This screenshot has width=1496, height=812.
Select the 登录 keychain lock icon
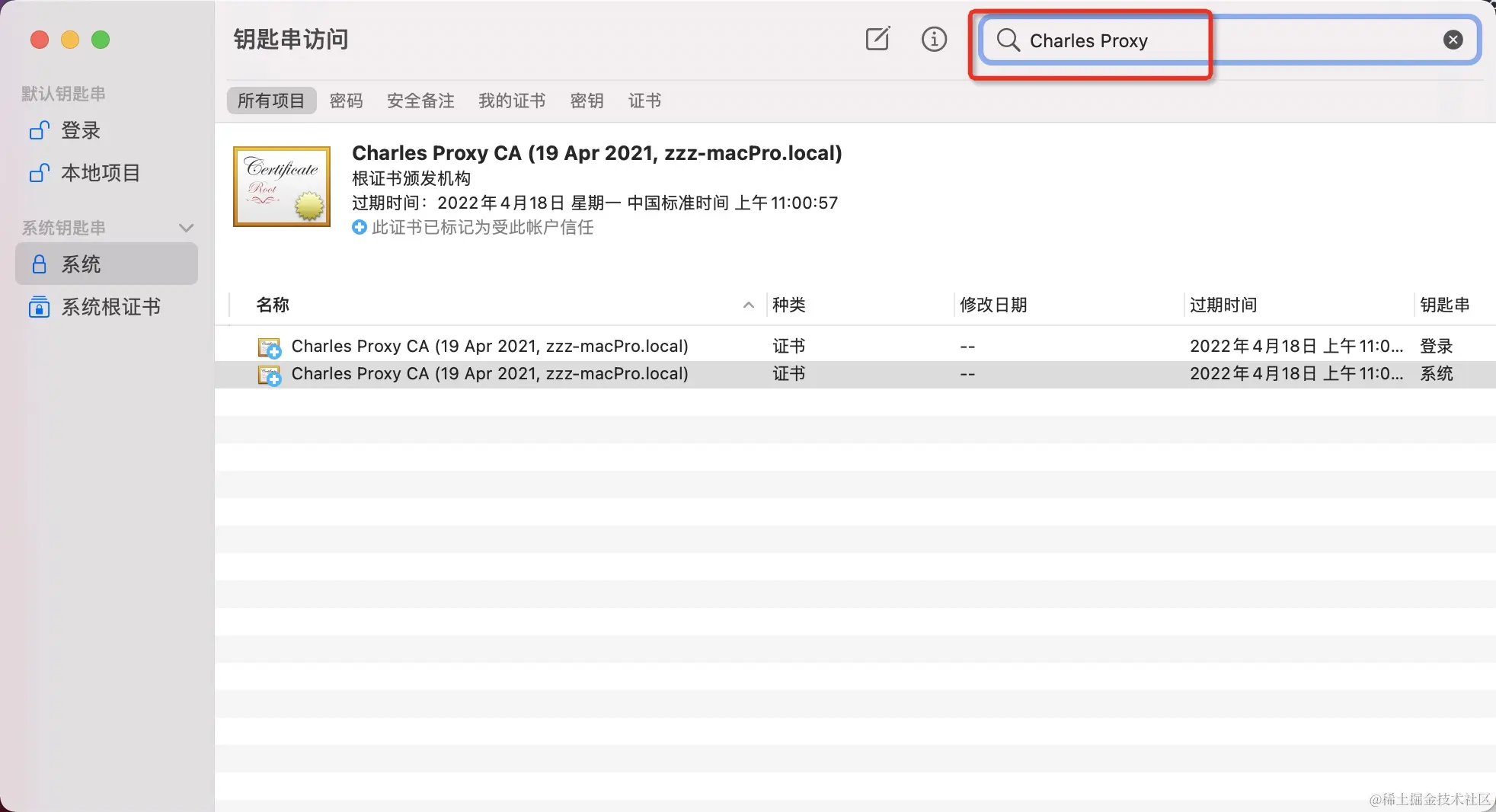pyautogui.click(x=40, y=130)
